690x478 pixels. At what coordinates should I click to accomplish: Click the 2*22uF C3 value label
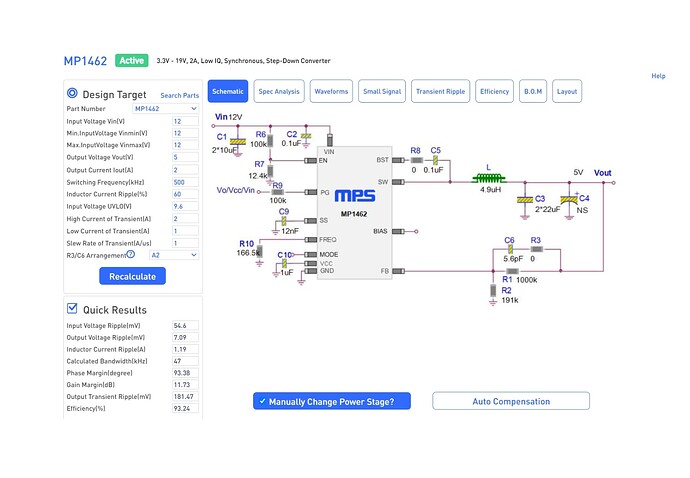coord(547,210)
